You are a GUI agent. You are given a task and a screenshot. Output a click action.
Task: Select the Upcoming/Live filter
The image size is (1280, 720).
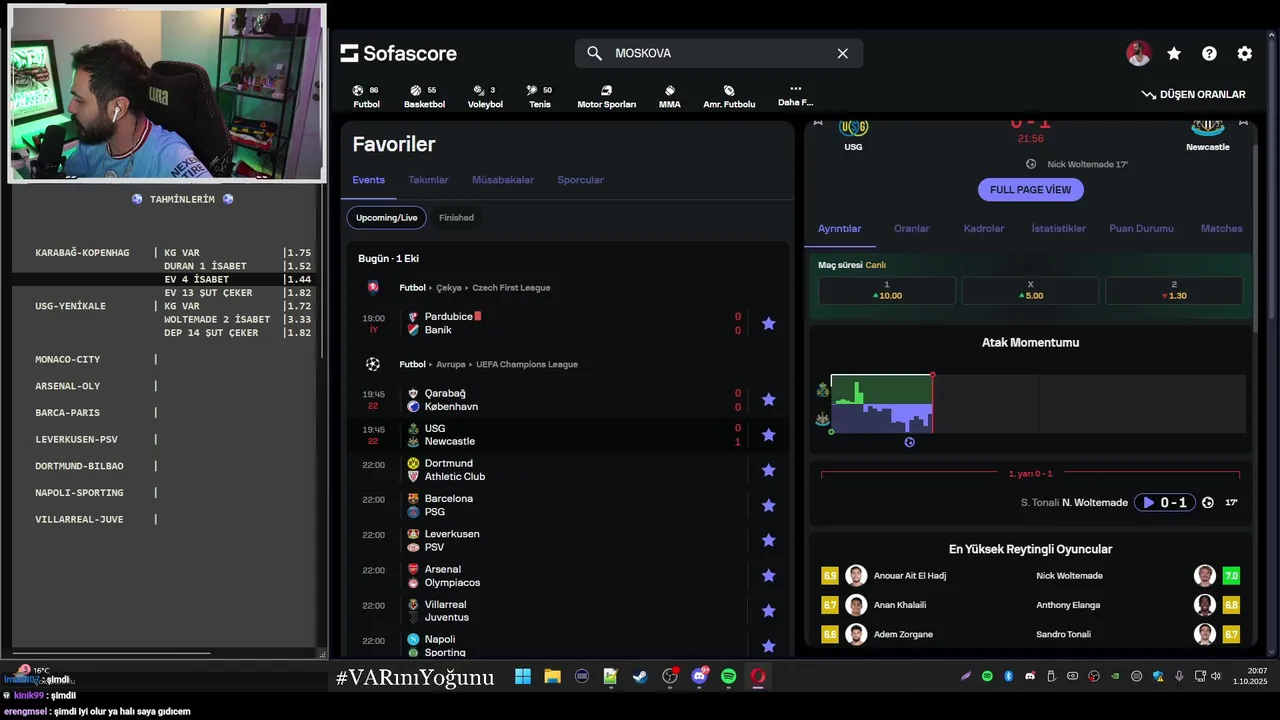386,217
